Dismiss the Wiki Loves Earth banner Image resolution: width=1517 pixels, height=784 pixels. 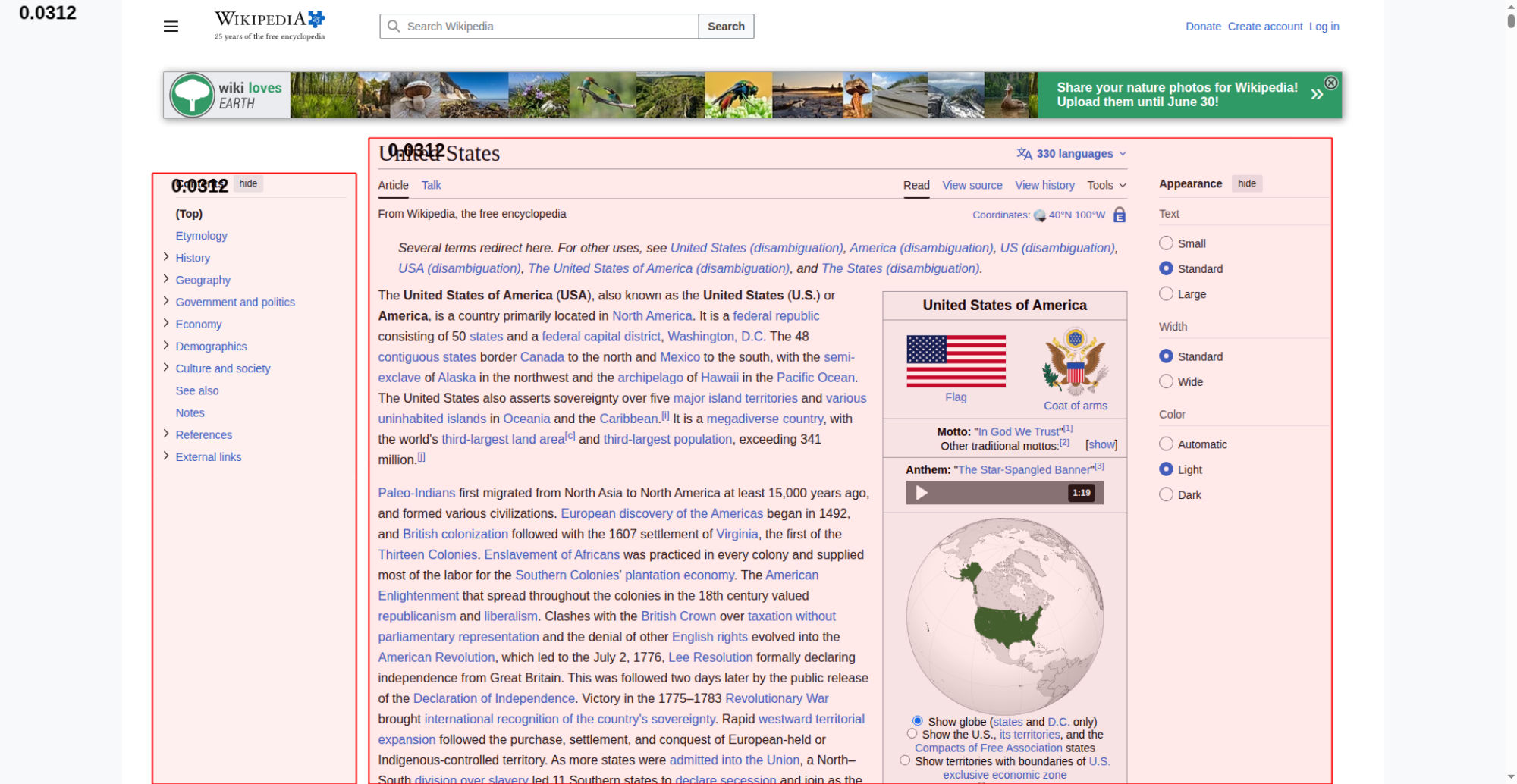click(x=1330, y=83)
